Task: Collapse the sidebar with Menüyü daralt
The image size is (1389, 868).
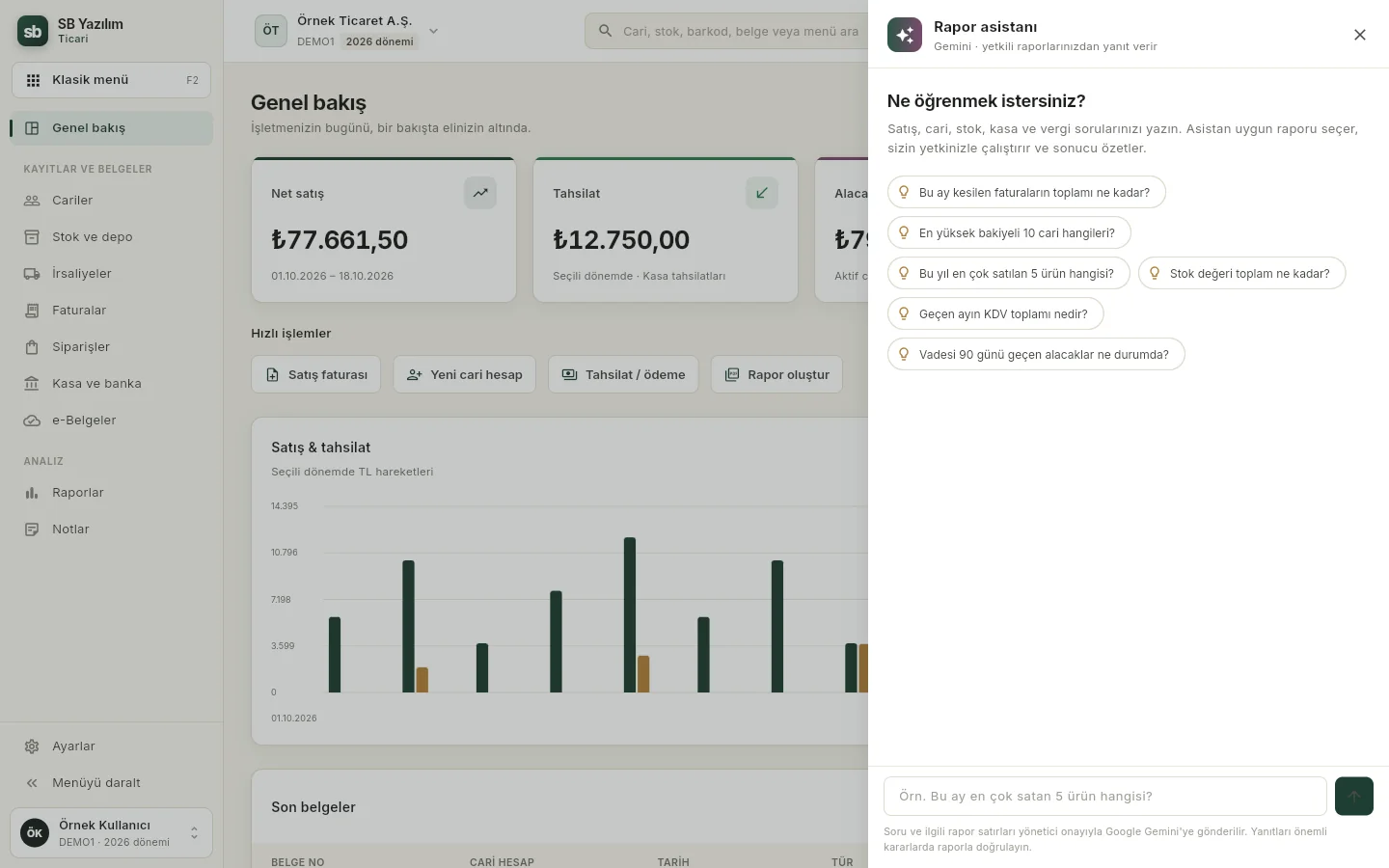Action: pos(111,783)
